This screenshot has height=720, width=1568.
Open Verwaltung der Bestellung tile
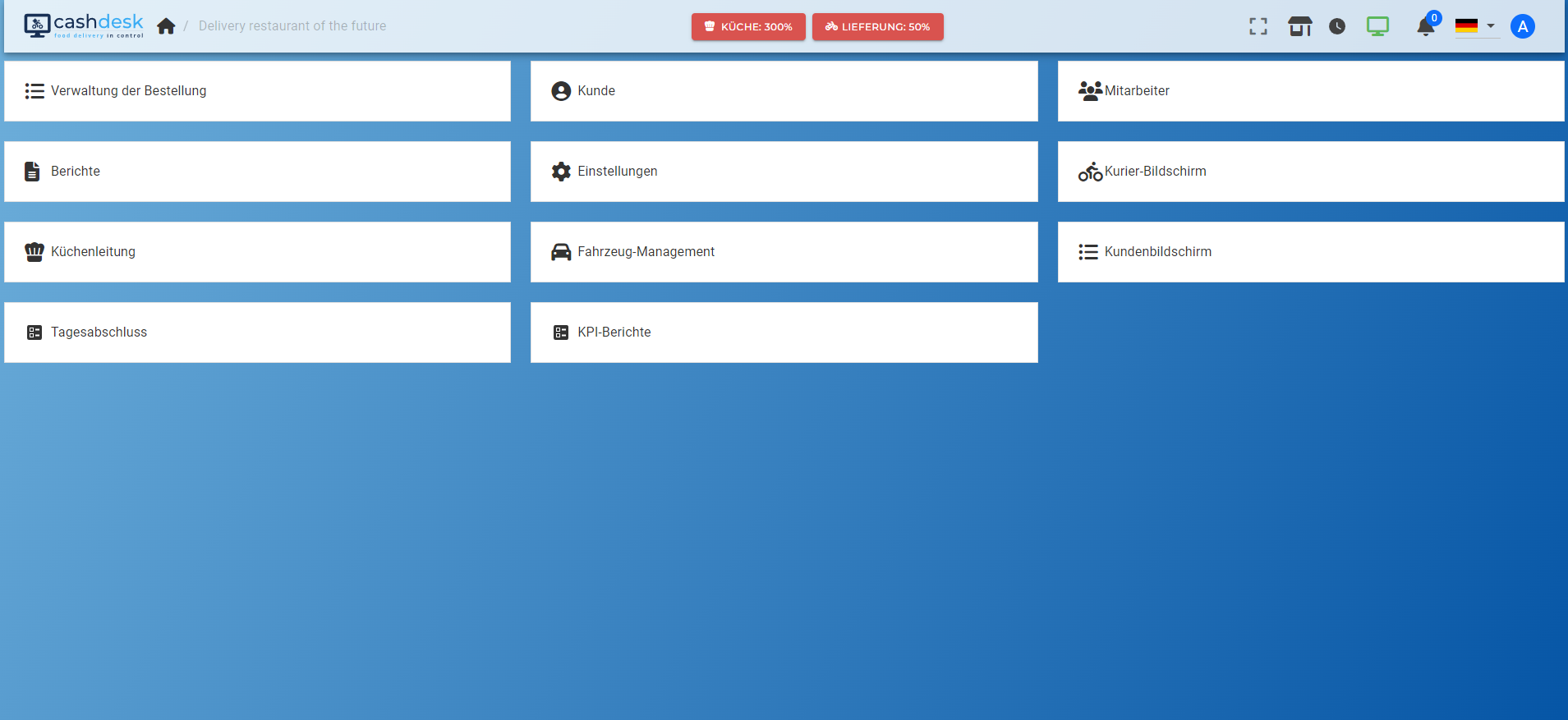click(257, 91)
